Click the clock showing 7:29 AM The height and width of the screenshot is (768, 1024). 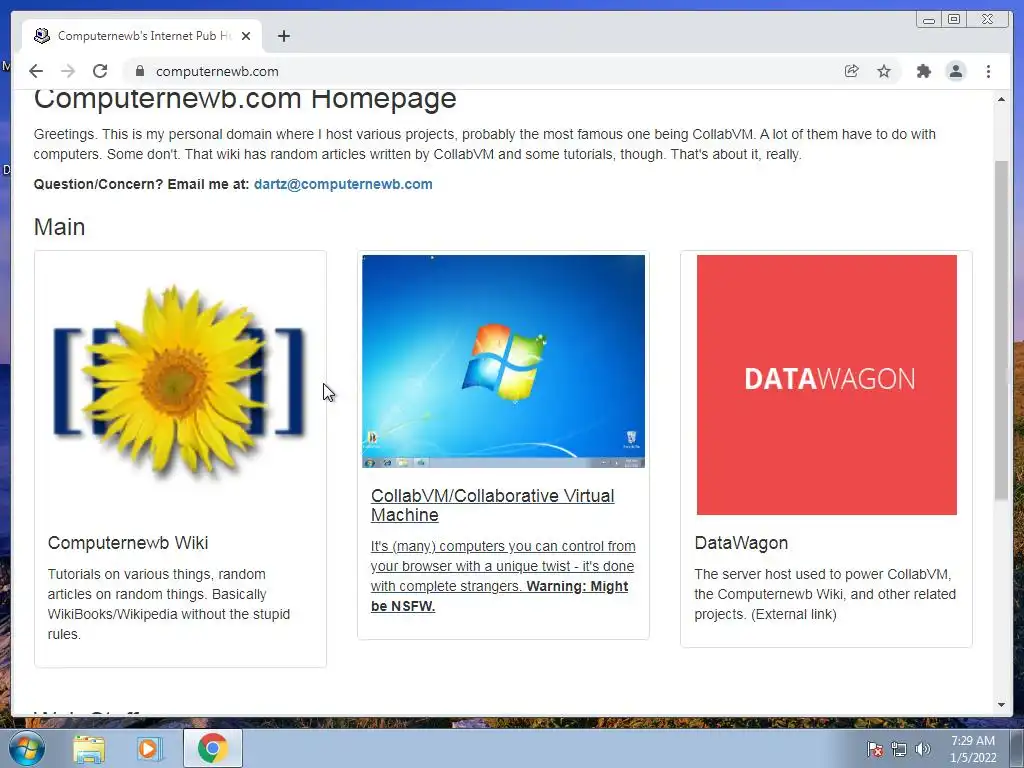pos(972,749)
